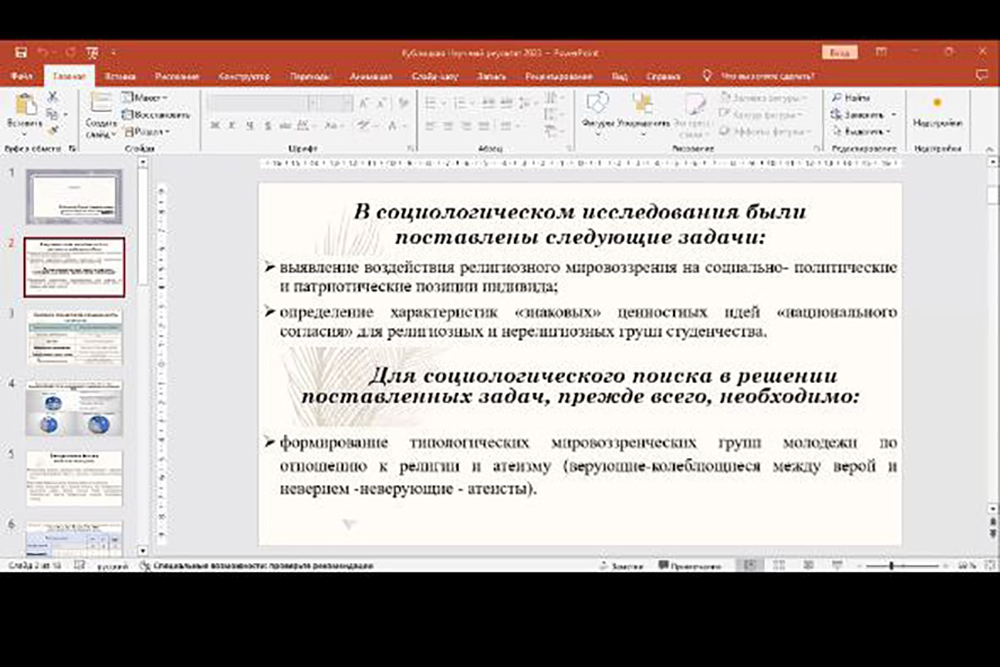Click the Sign in (Вход) button
Screen dimensions: 1000x667
pos(839,51)
